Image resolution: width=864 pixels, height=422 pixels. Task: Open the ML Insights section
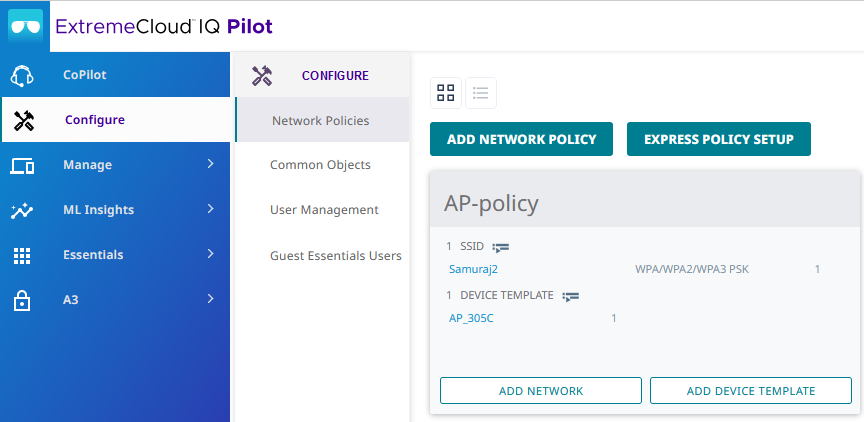click(x=116, y=210)
